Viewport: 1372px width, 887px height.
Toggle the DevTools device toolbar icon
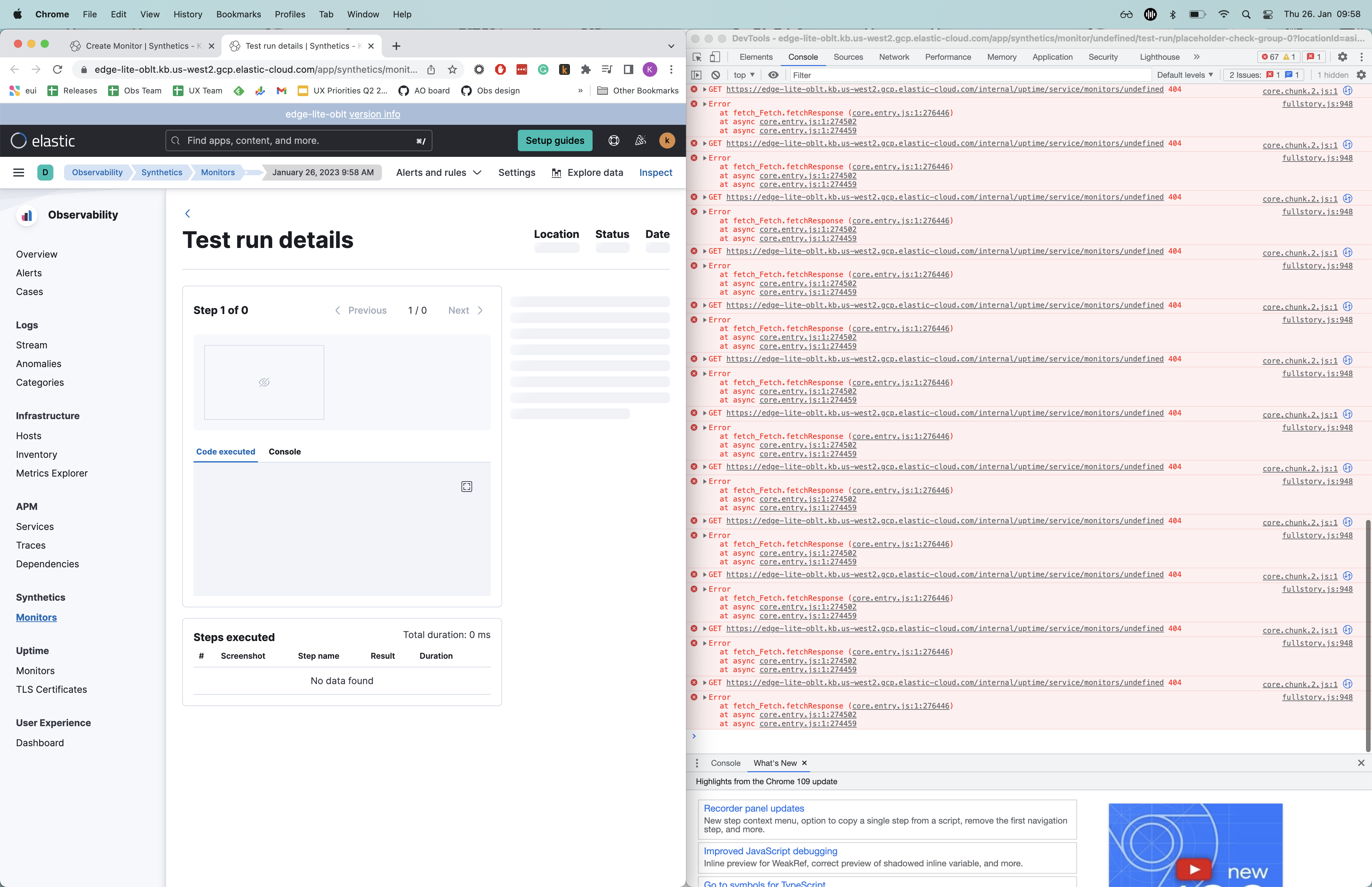click(x=715, y=57)
